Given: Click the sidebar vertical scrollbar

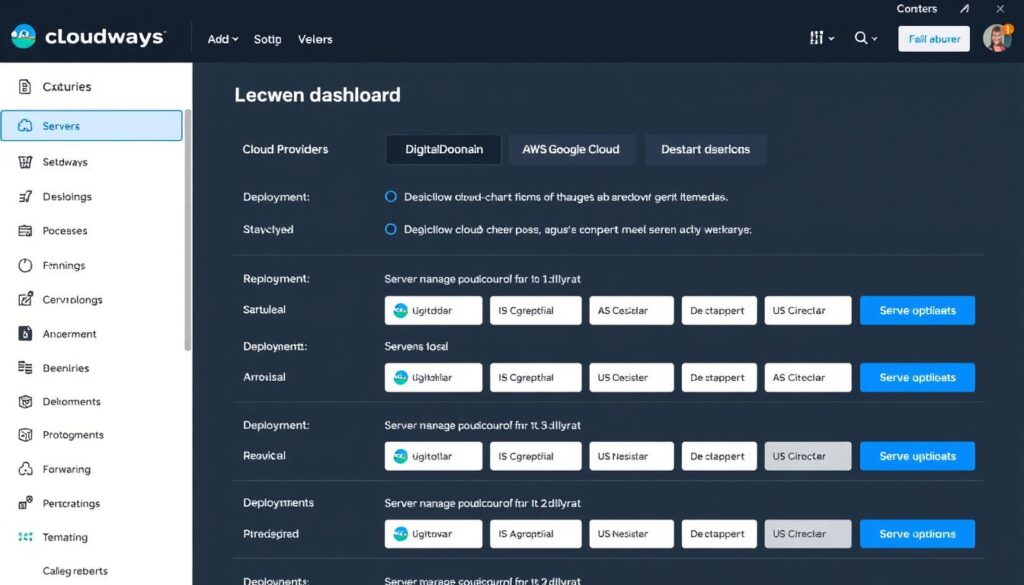Looking at the screenshot, I should pos(187,230).
